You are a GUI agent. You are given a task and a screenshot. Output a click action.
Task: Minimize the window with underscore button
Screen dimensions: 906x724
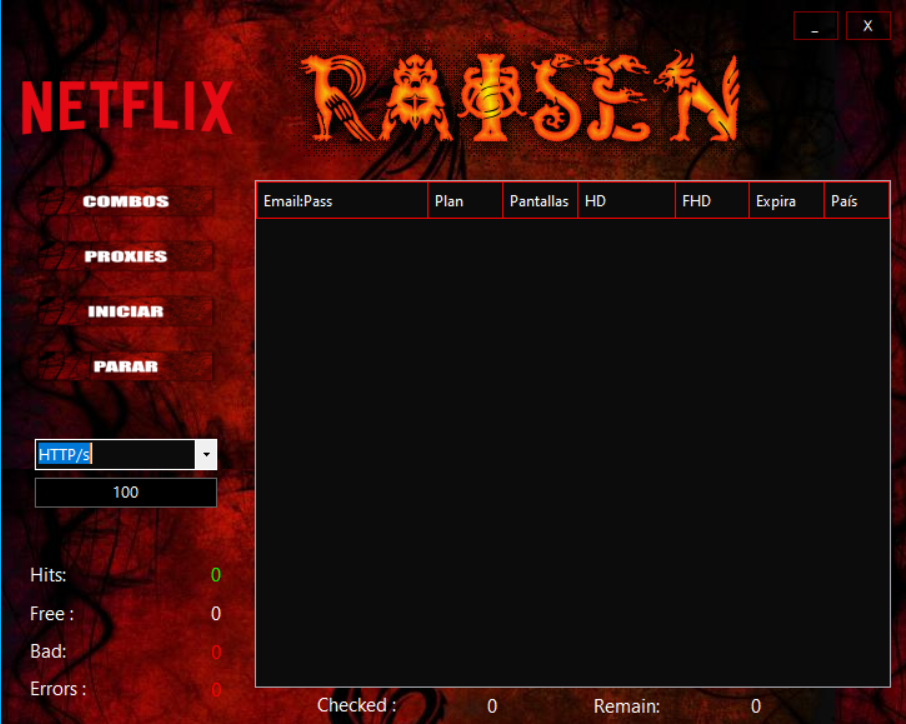click(816, 26)
